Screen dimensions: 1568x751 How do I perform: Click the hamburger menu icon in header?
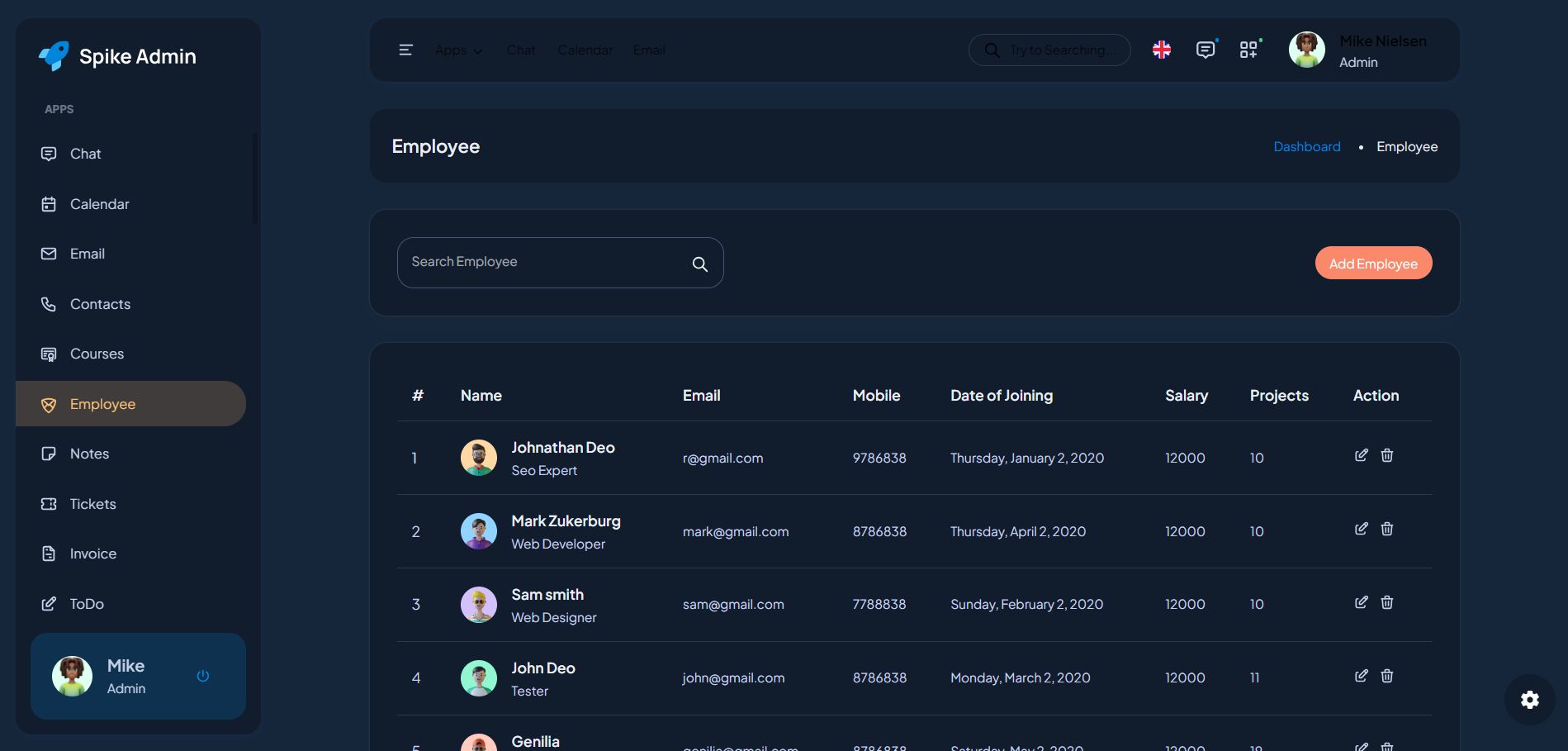click(x=405, y=50)
